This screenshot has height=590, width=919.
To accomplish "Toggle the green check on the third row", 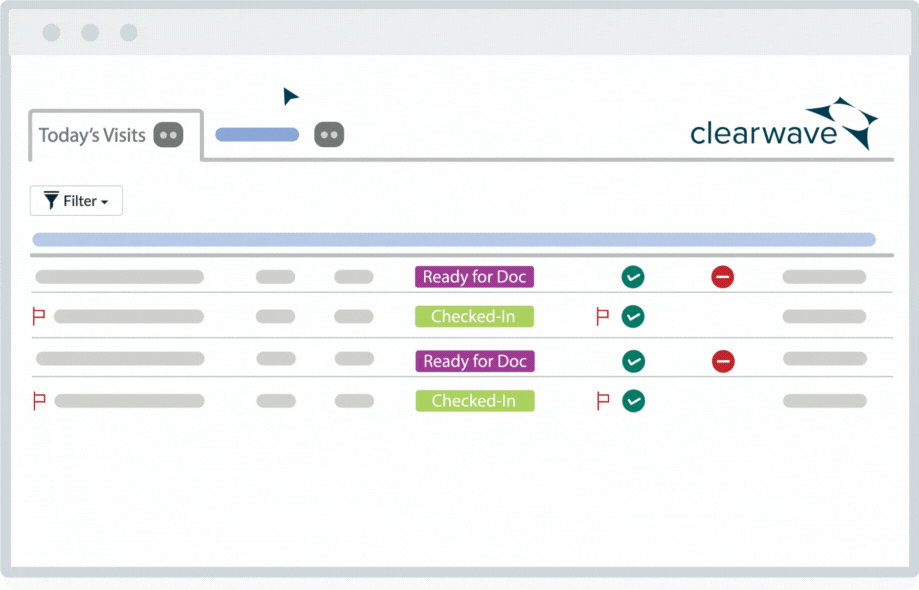I will pos(633,361).
